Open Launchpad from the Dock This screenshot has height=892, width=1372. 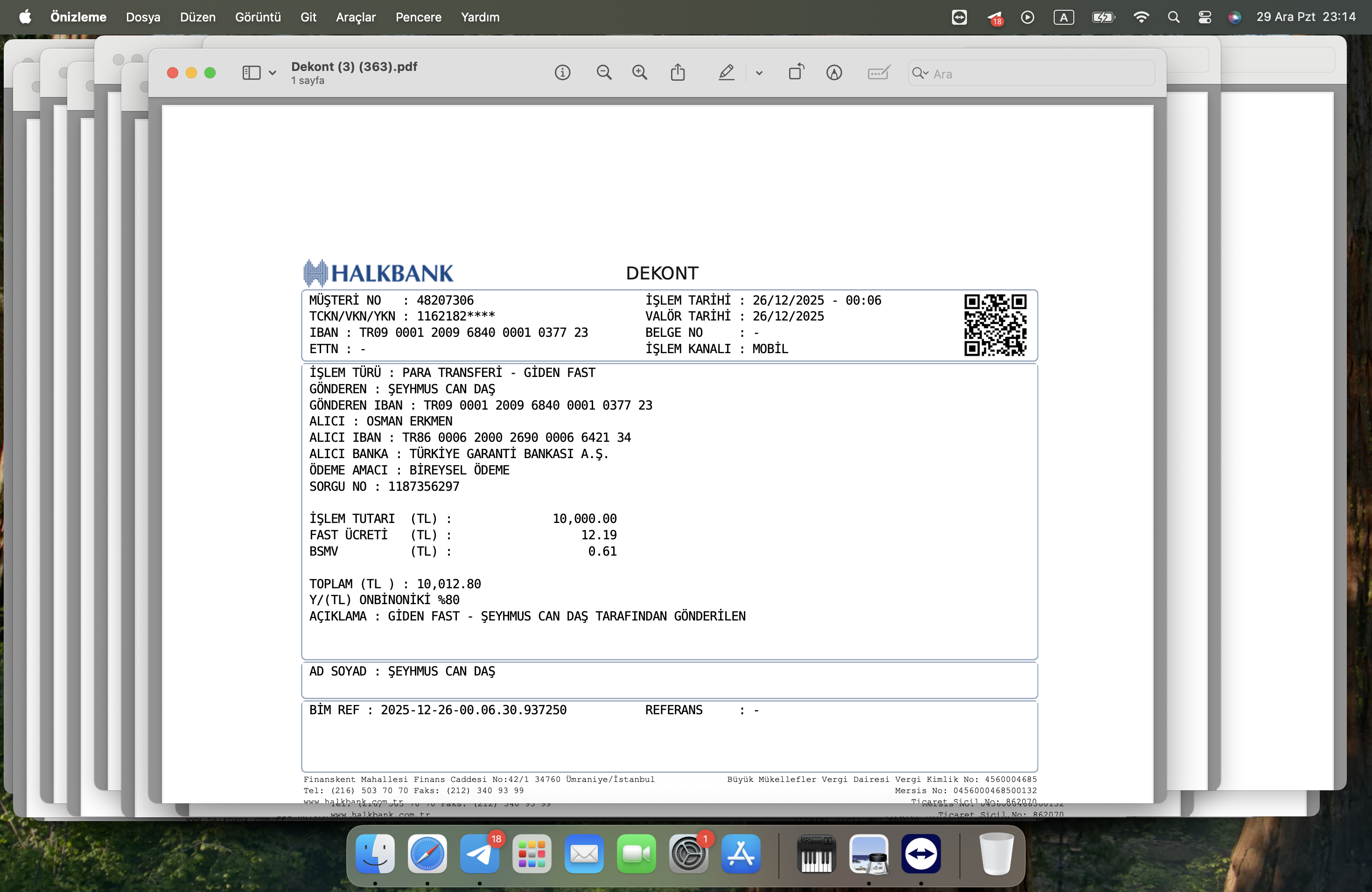click(532, 853)
